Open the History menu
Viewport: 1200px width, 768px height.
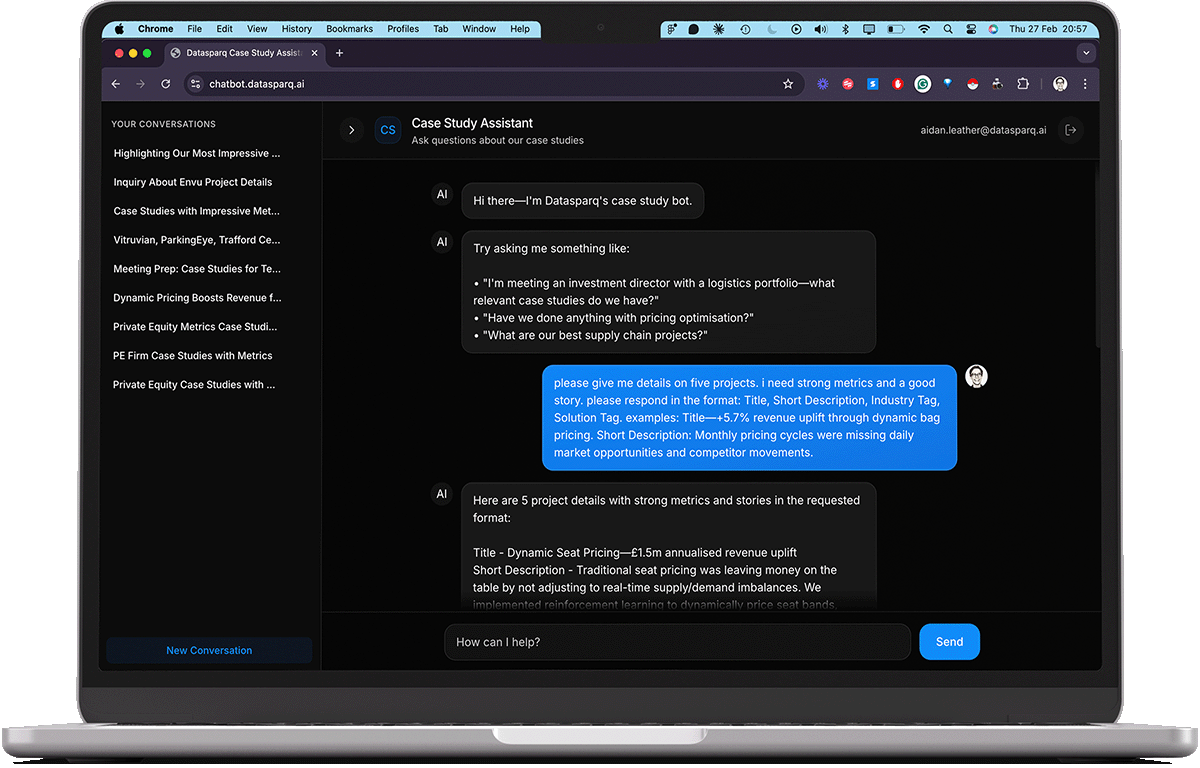point(297,29)
